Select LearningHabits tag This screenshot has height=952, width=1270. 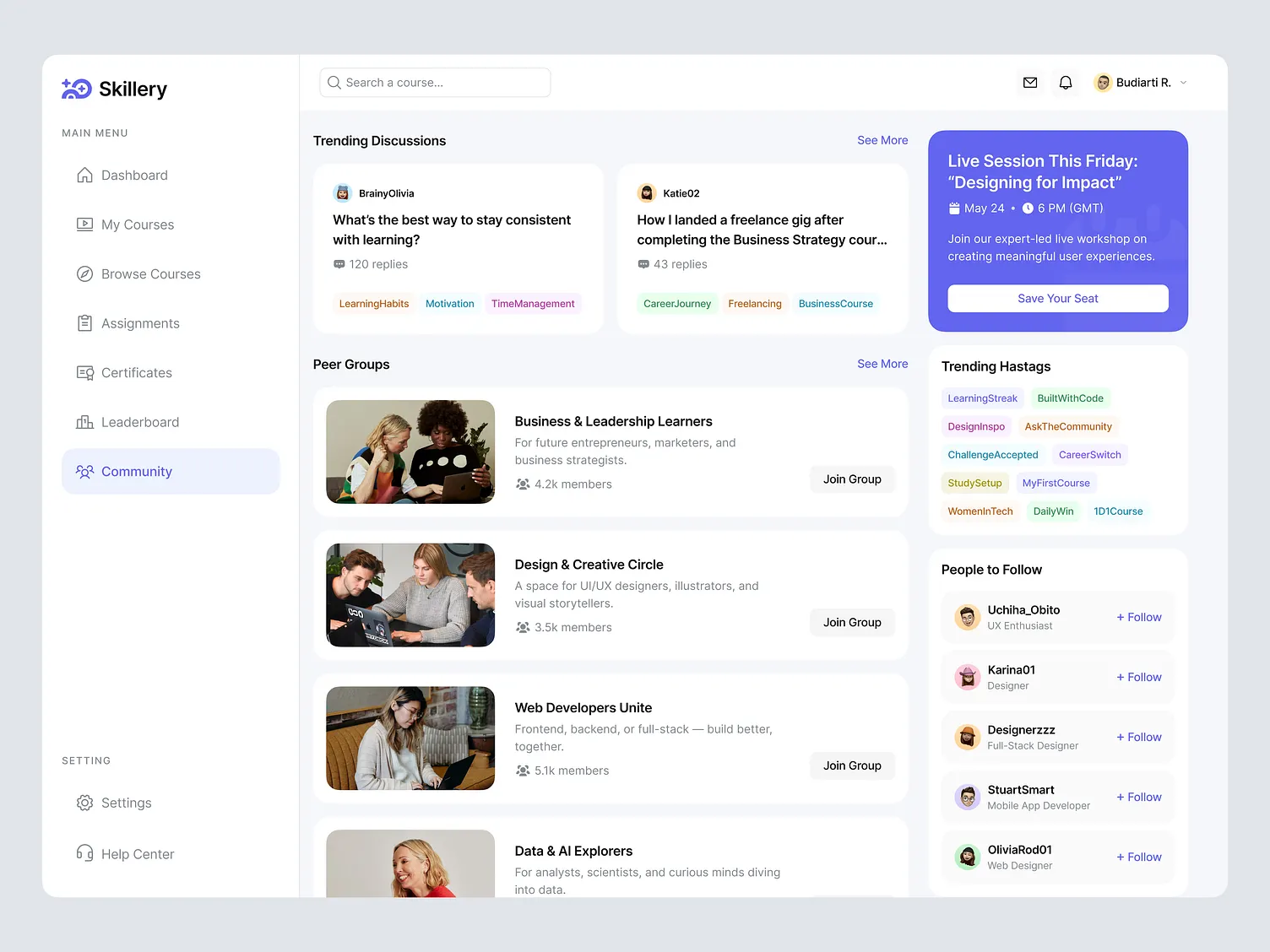(x=374, y=304)
